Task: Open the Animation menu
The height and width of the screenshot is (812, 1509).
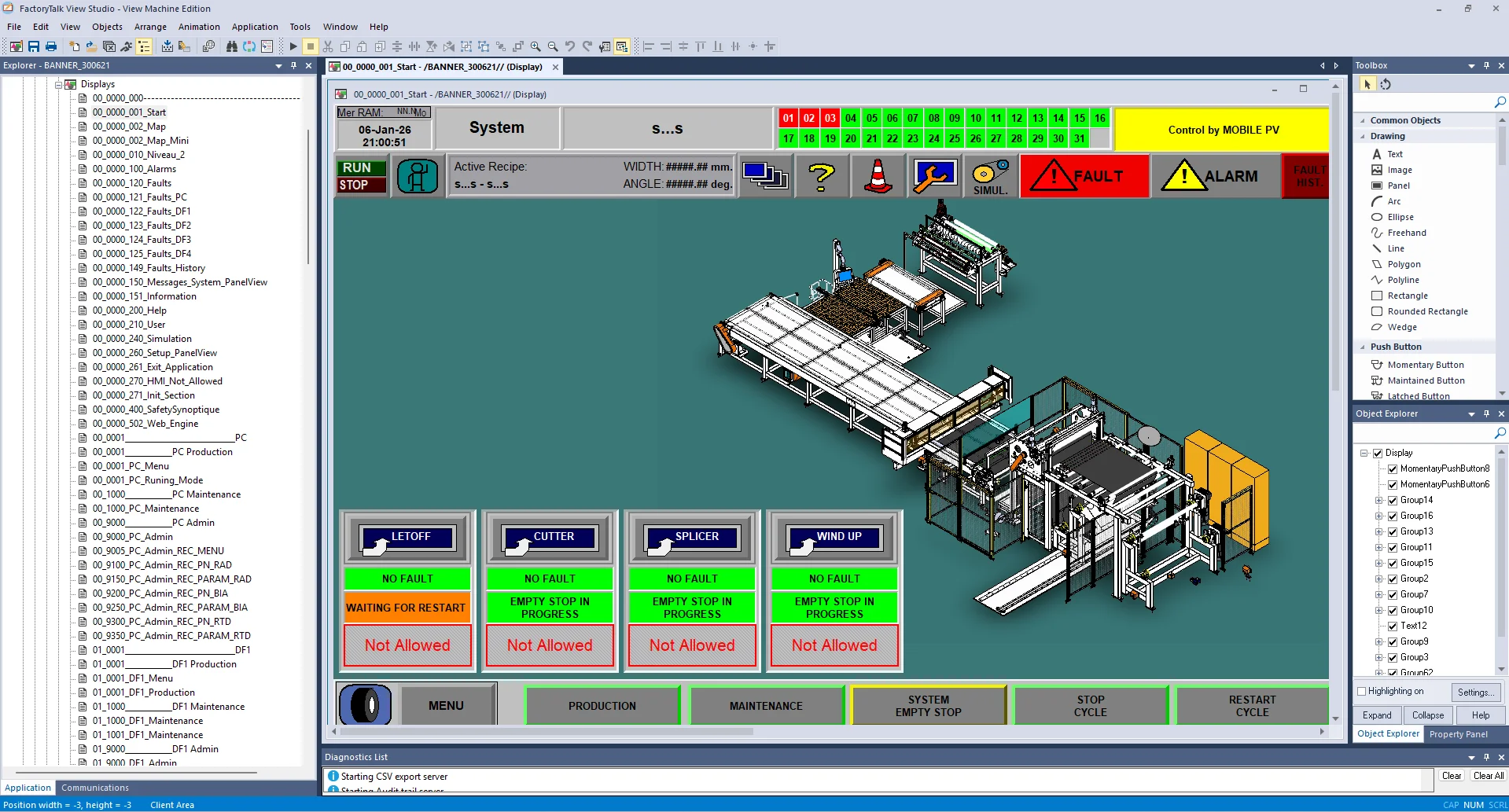Action: click(x=199, y=26)
